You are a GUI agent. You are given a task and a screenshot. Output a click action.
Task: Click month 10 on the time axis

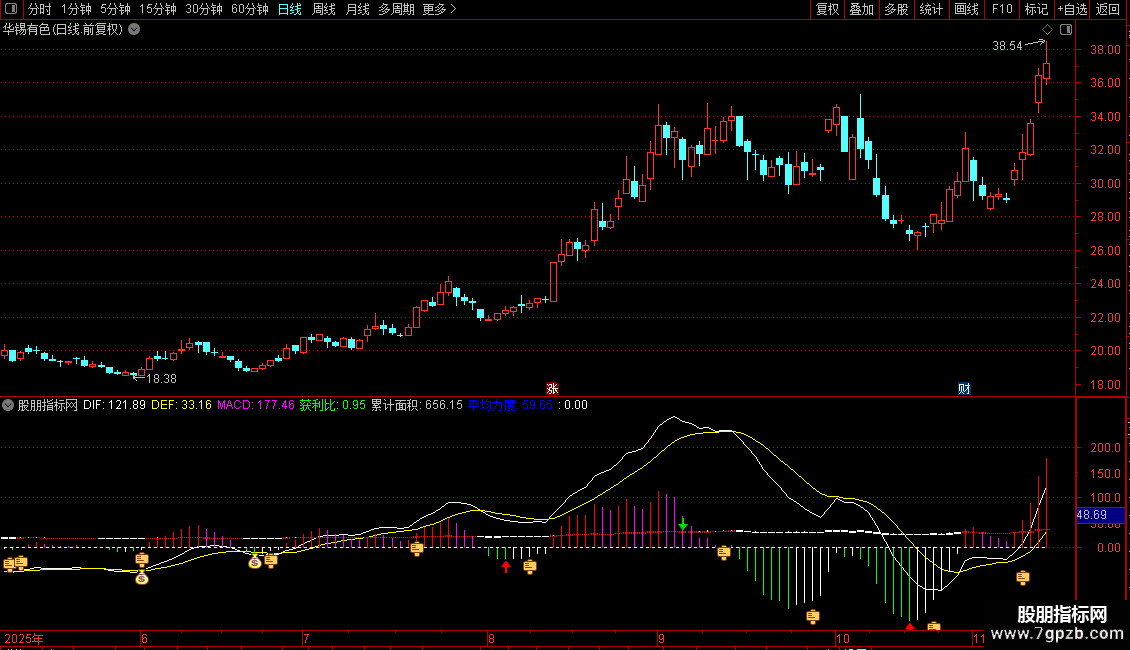click(842, 638)
